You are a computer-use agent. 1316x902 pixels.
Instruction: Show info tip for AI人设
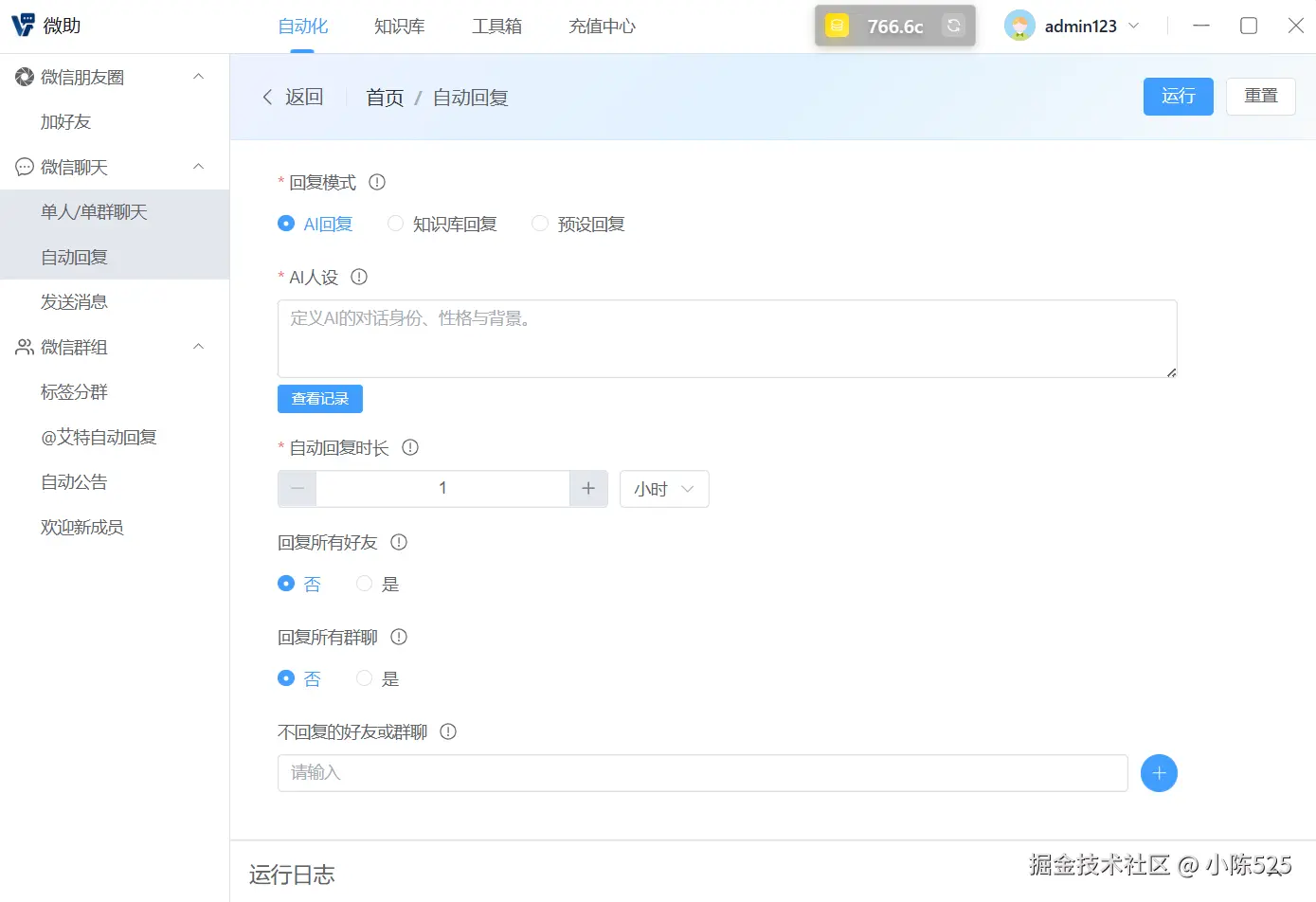click(x=359, y=277)
